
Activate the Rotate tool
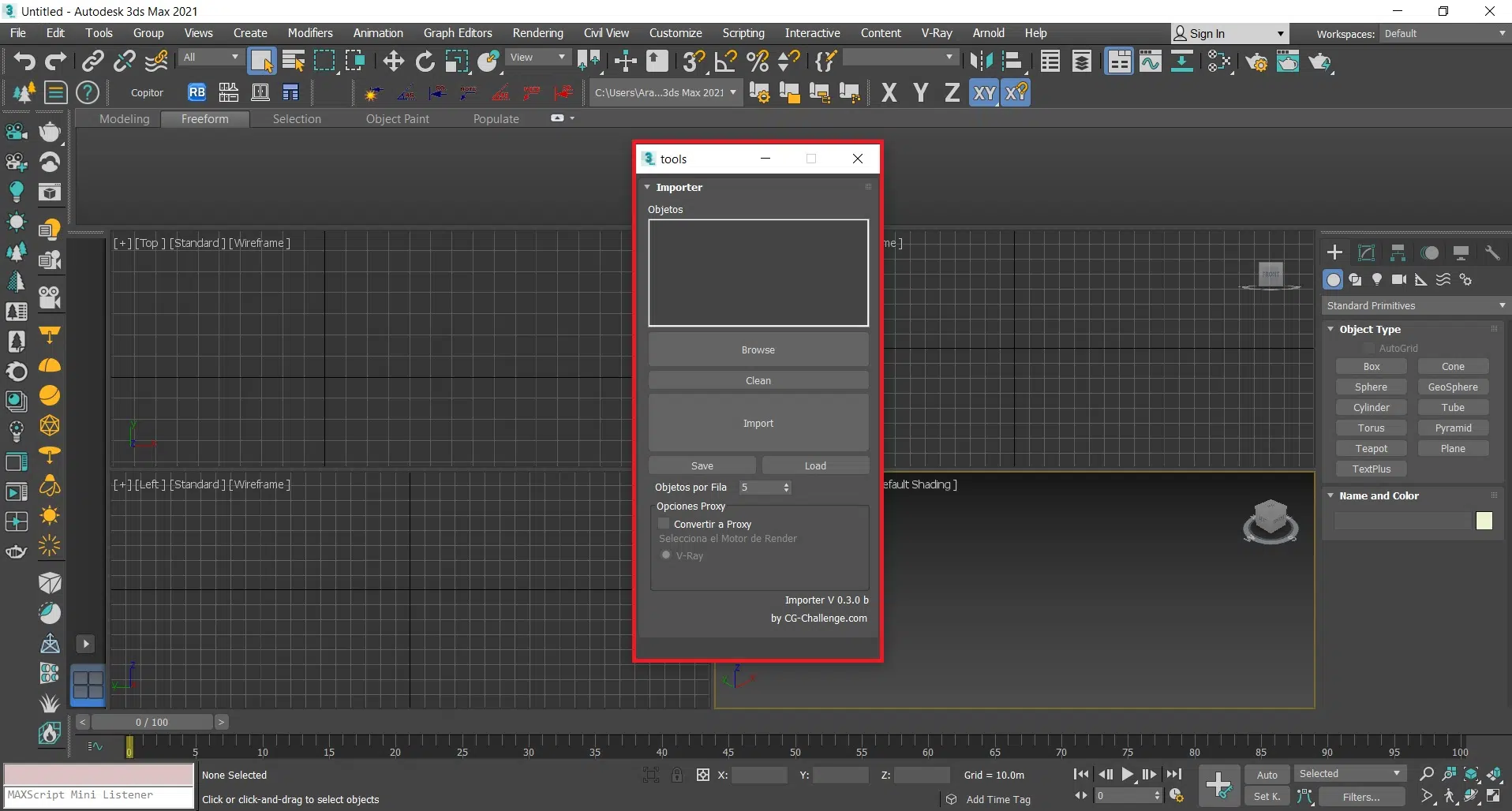click(x=425, y=62)
